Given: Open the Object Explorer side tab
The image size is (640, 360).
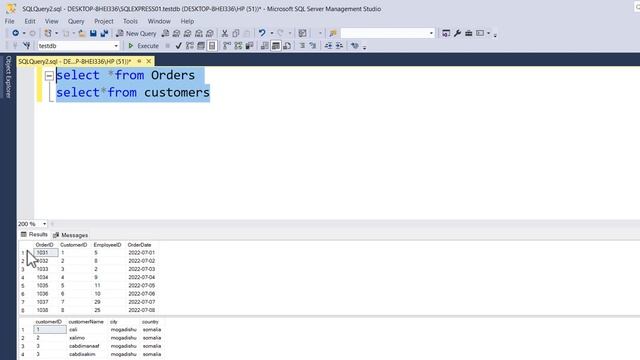Looking at the screenshot, I should point(8,77).
